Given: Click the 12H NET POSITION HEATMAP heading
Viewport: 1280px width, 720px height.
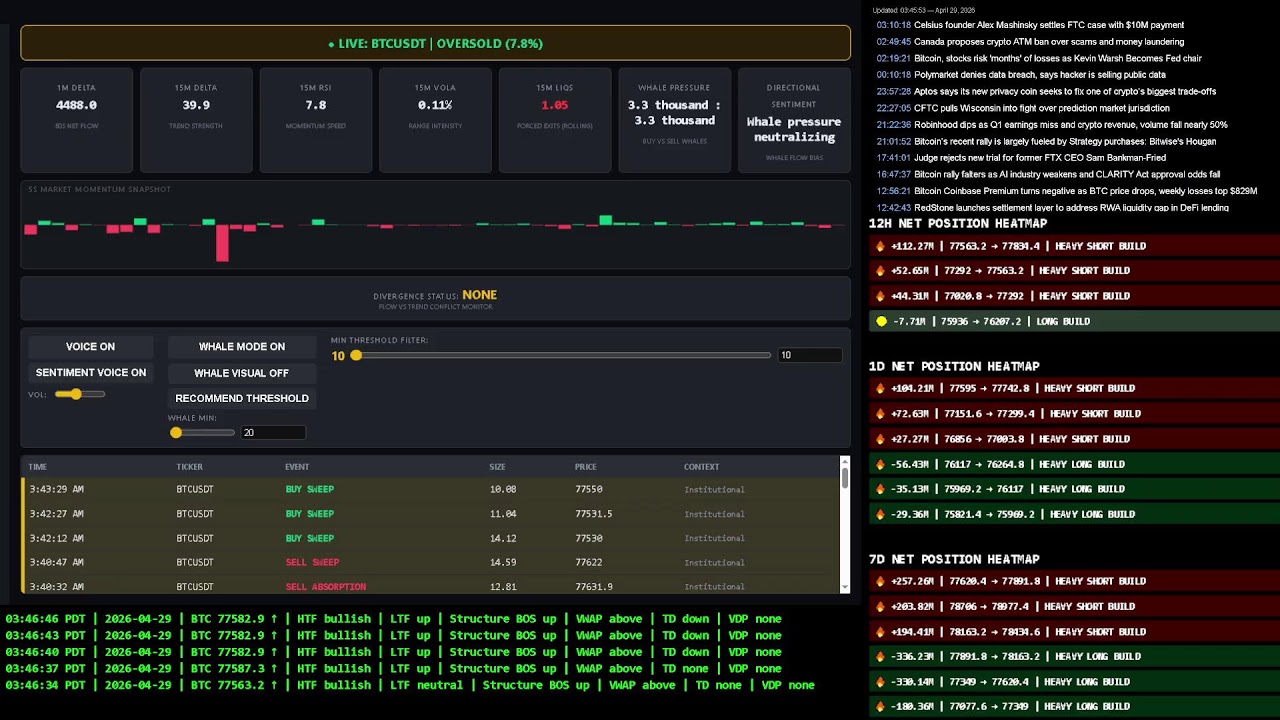Looking at the screenshot, I should pyautogui.click(x=958, y=224).
